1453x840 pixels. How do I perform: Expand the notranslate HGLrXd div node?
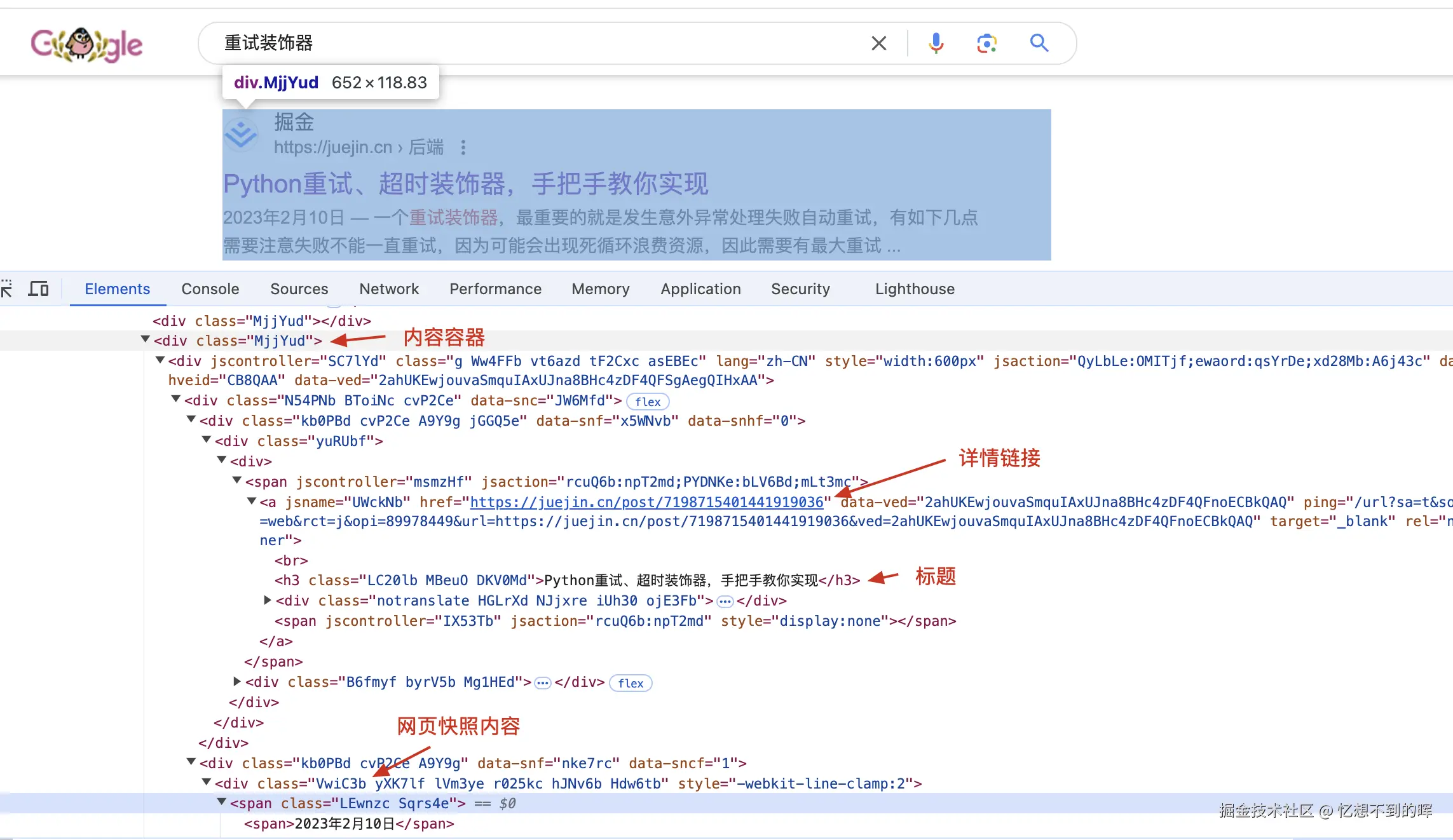(268, 600)
